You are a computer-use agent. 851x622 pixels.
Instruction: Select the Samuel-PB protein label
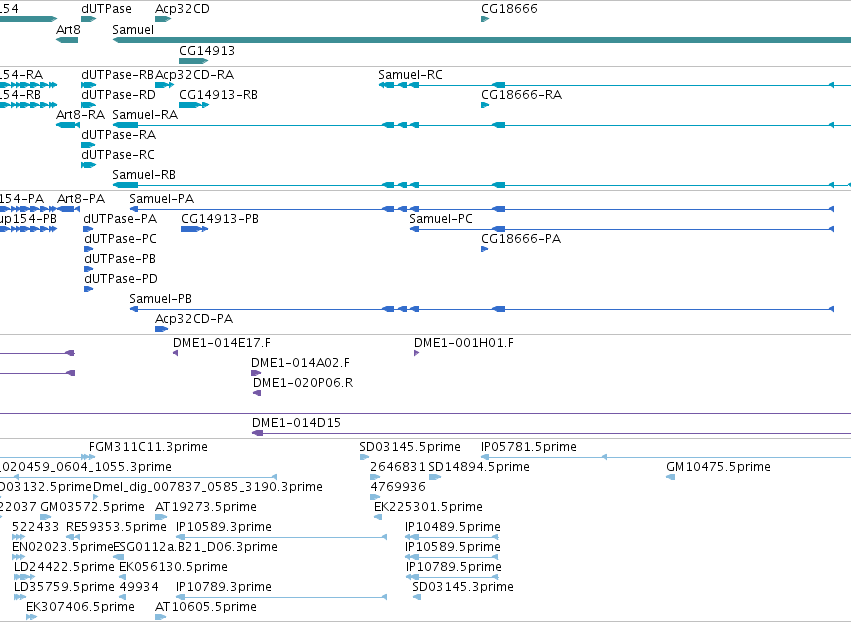161,299
